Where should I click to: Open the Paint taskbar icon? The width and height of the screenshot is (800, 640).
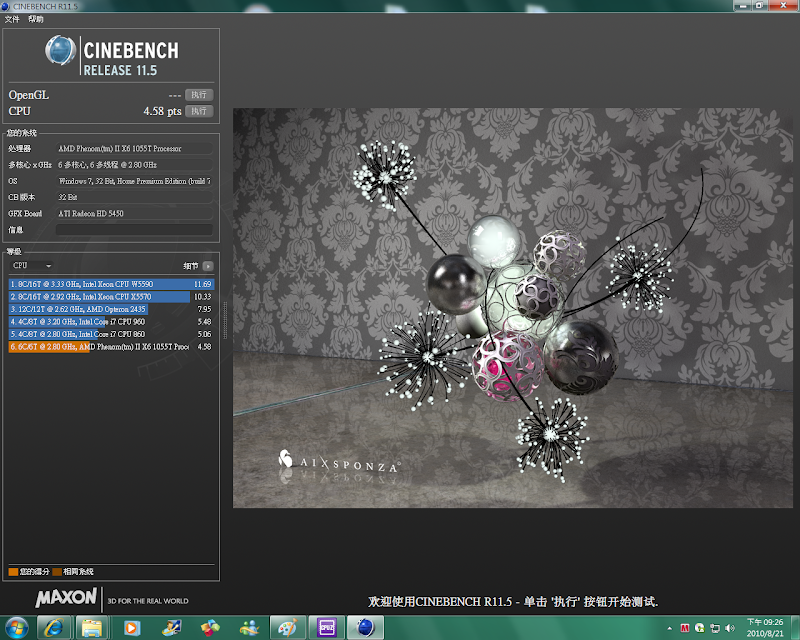[x=287, y=628]
